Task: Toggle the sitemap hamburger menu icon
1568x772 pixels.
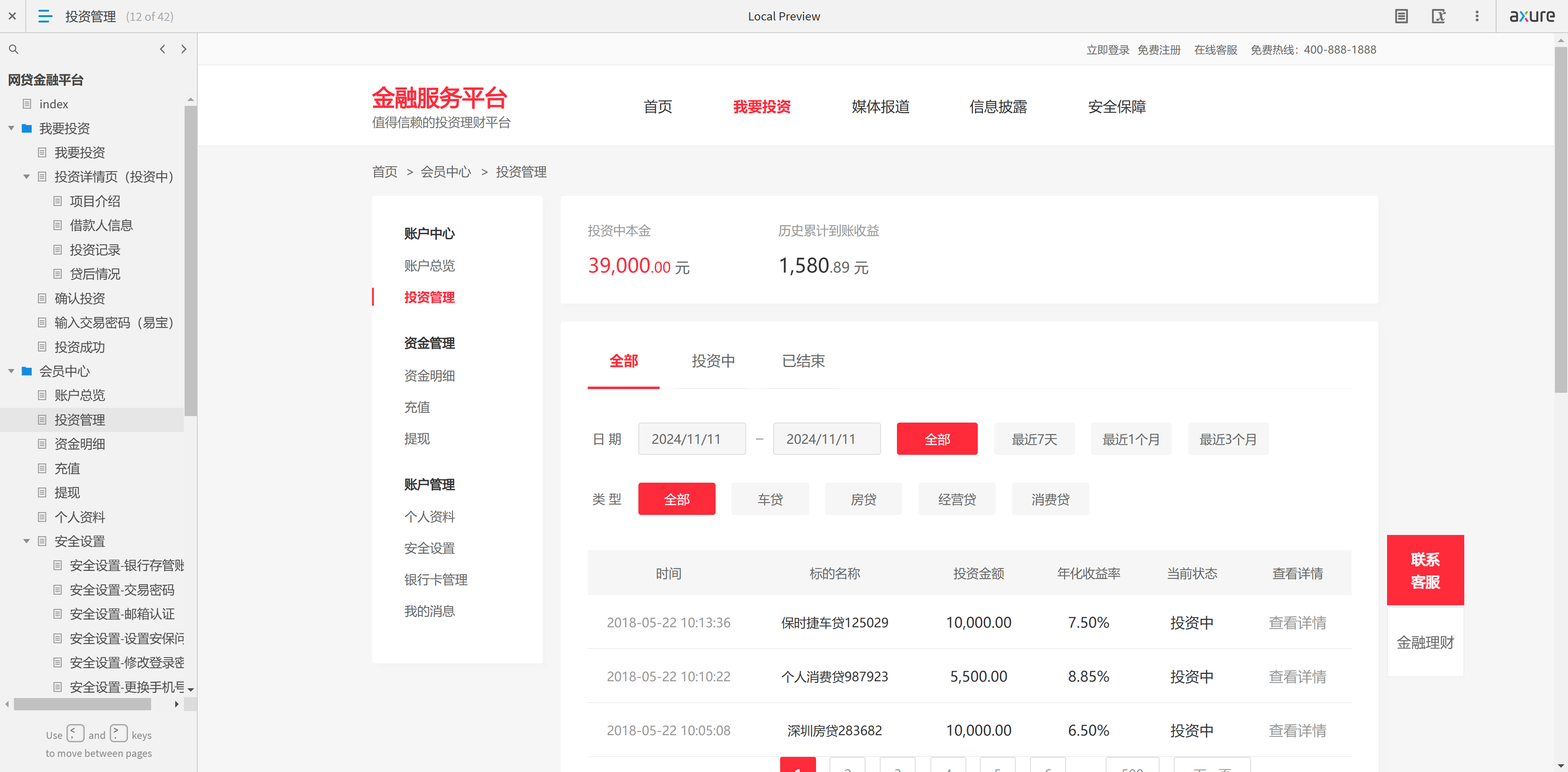Action: coord(45,16)
